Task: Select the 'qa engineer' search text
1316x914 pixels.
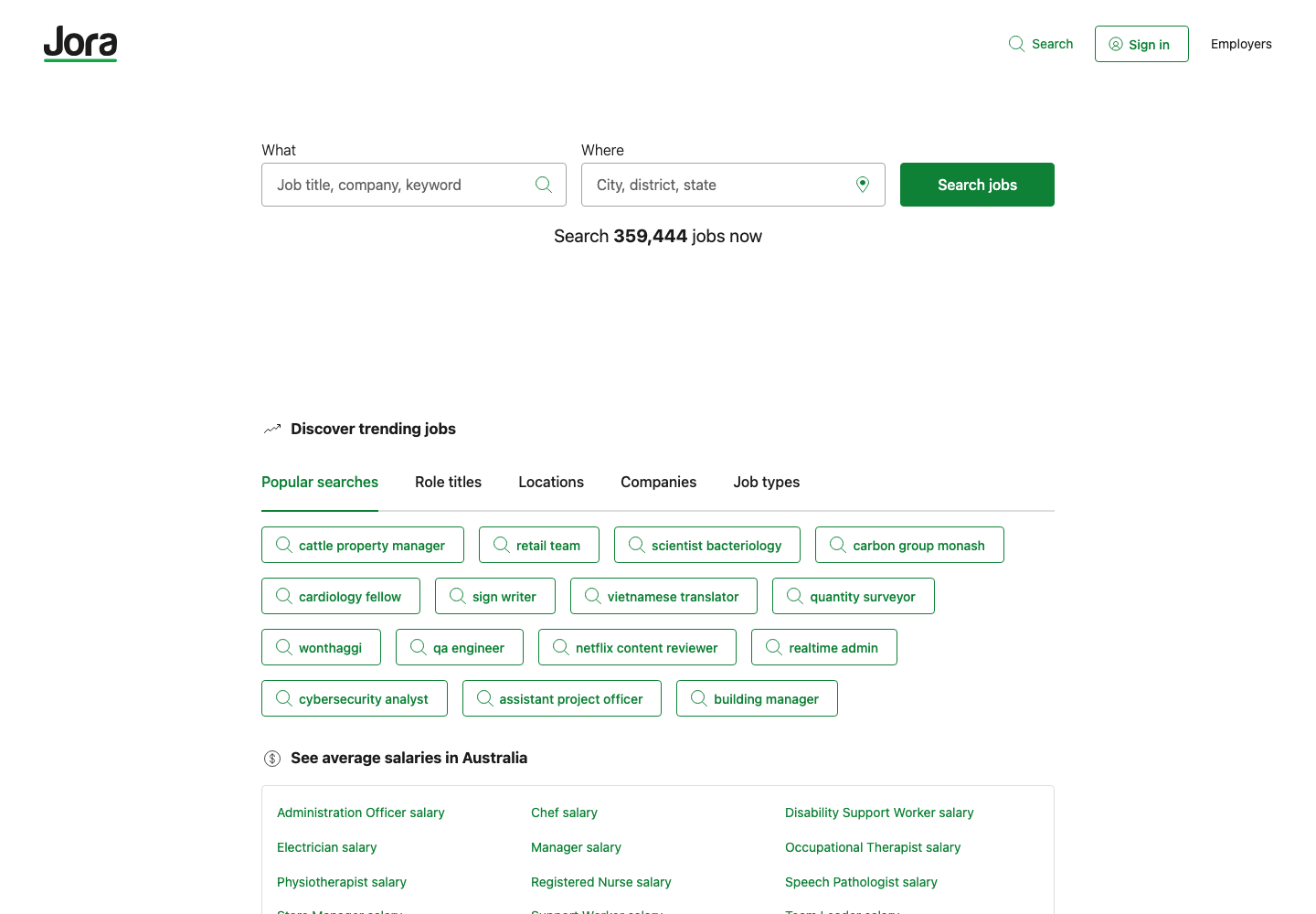Action: click(469, 648)
